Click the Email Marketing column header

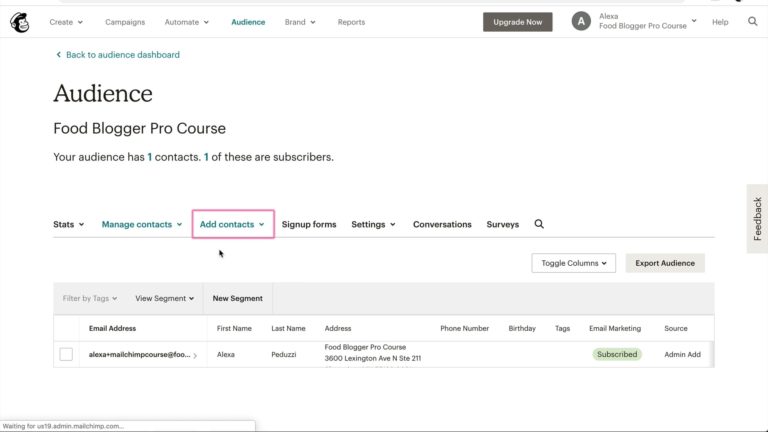tap(615, 328)
